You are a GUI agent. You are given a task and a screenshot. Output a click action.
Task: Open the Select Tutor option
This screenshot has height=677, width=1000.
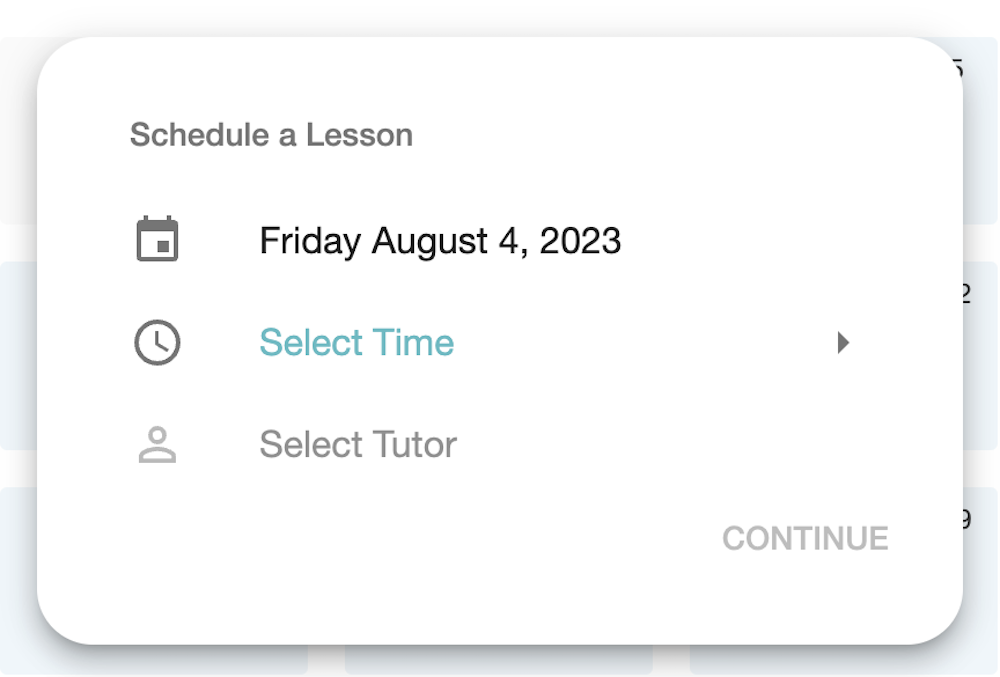(357, 445)
